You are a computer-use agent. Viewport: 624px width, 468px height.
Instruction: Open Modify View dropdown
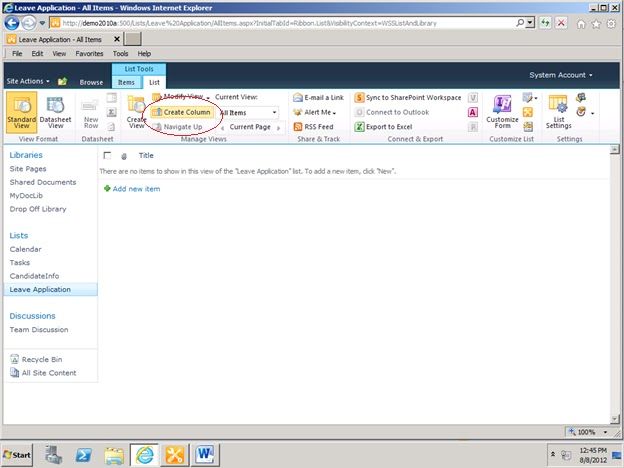click(x=181, y=97)
